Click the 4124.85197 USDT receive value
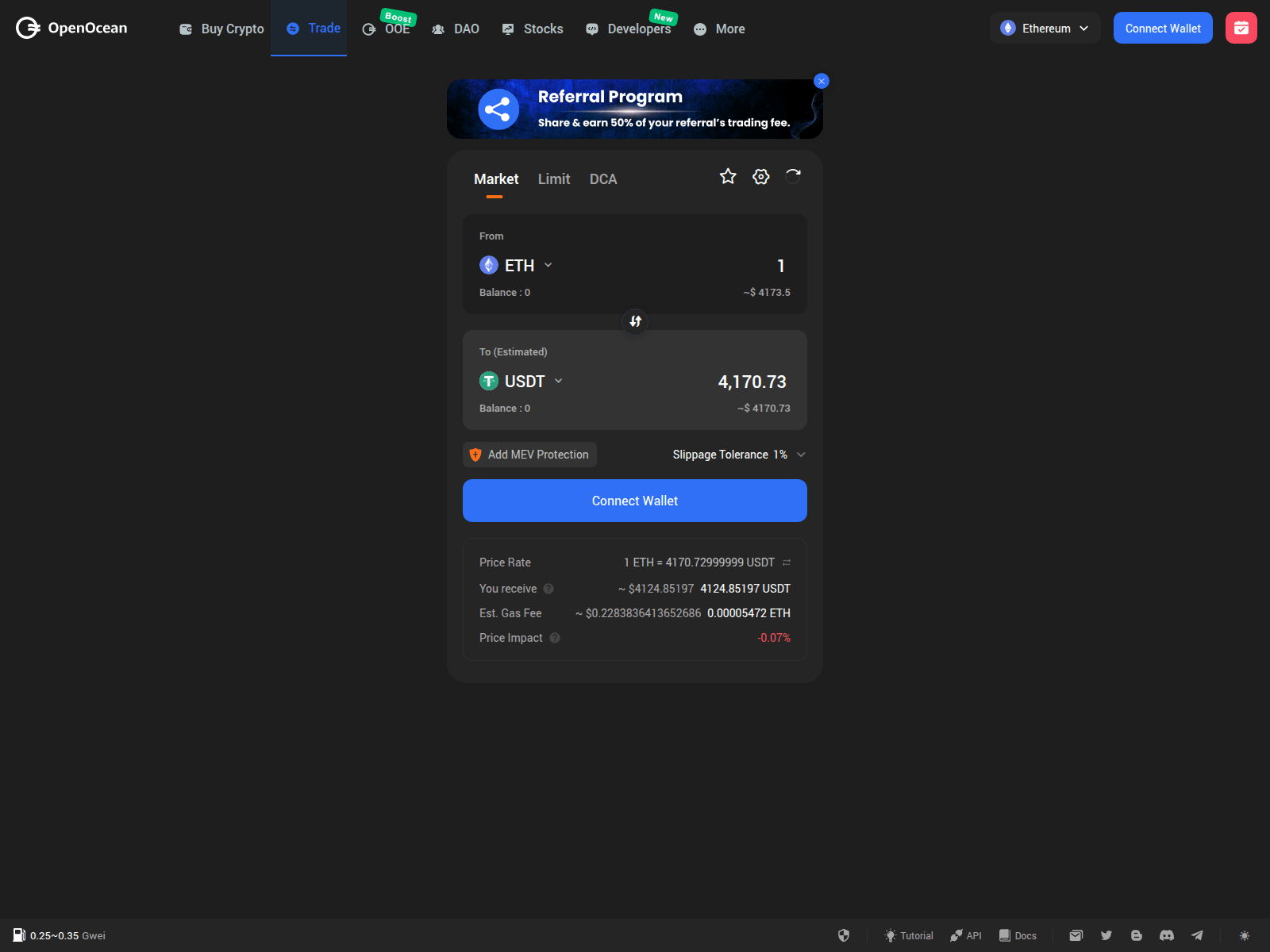 pyautogui.click(x=745, y=589)
